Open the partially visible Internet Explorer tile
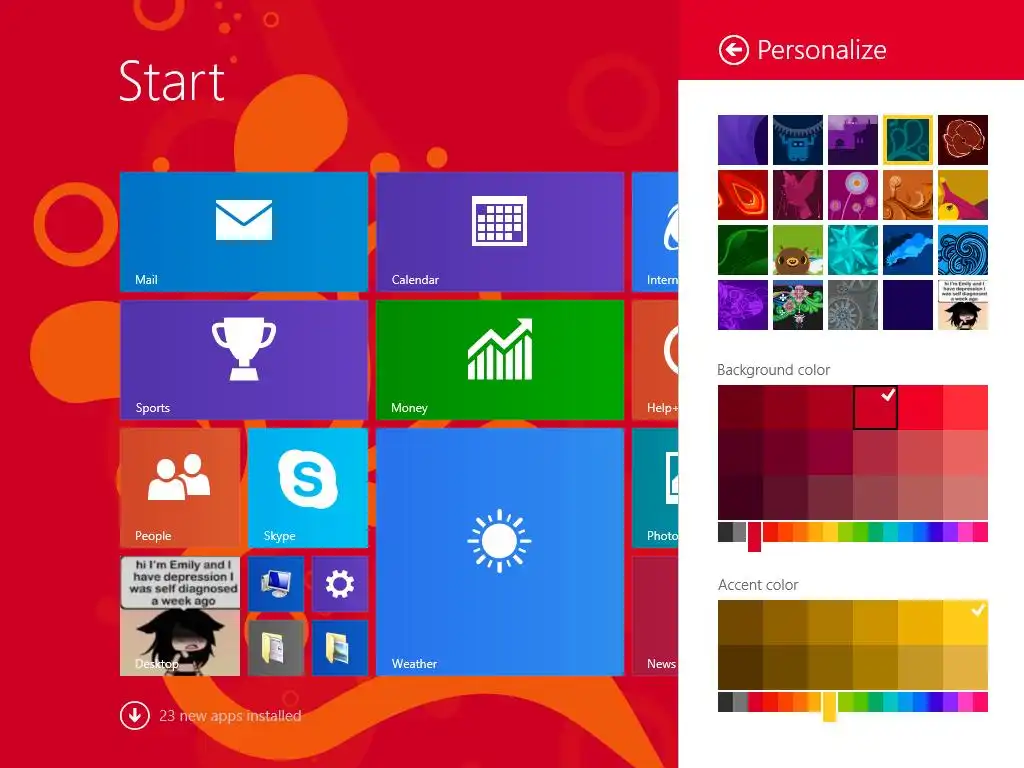This screenshot has width=1024, height=768. point(655,231)
